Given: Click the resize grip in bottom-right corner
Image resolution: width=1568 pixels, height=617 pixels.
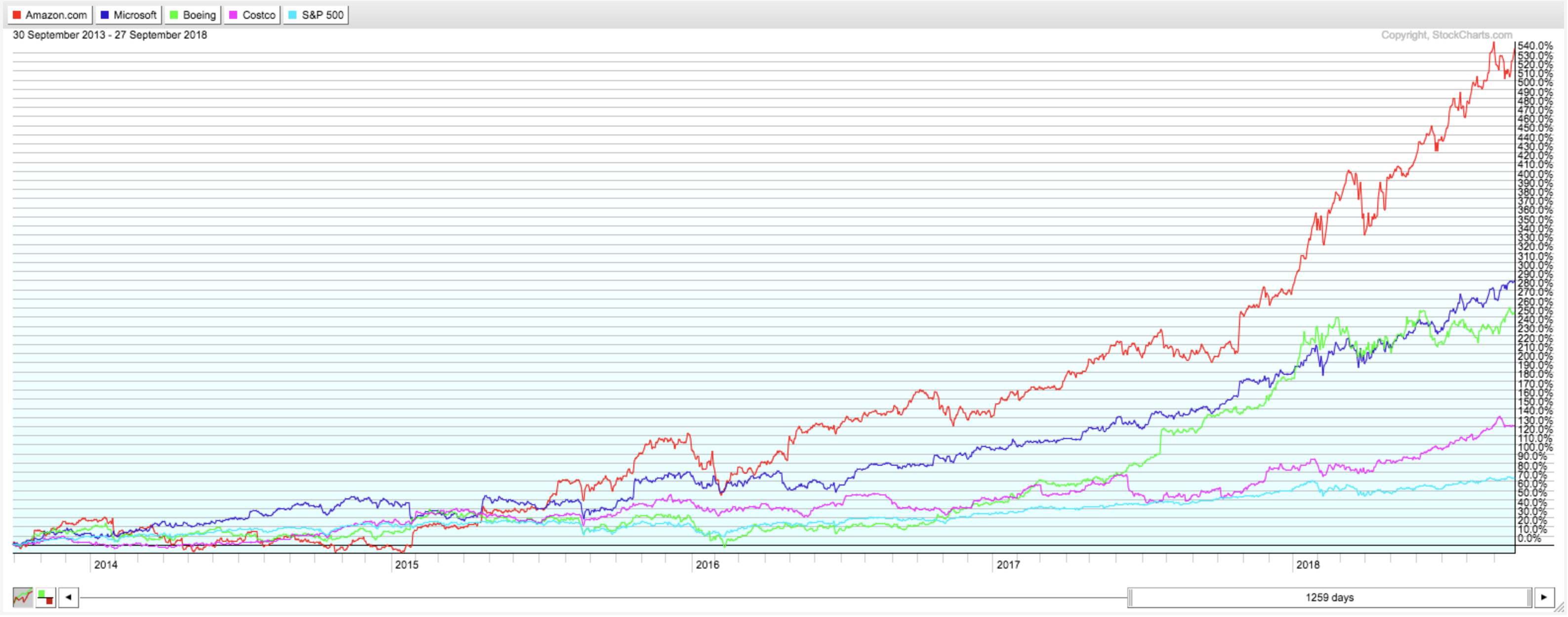Looking at the screenshot, I should click(x=1559, y=609).
